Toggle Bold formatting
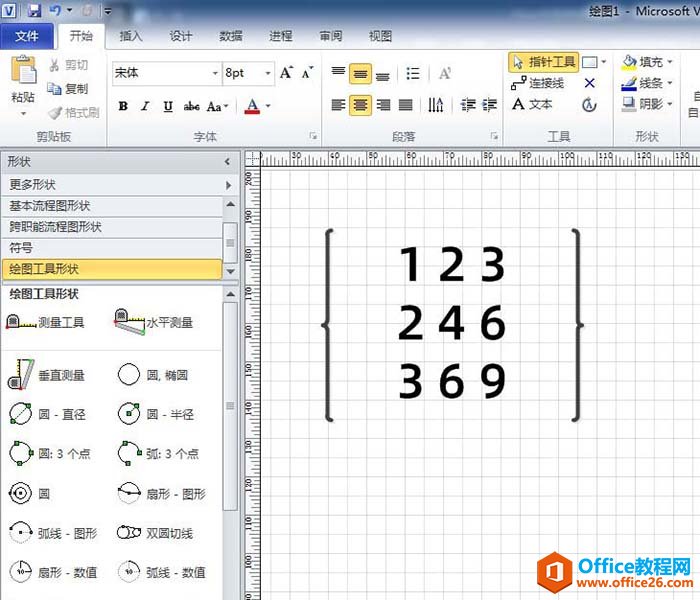This screenshot has width=700, height=600. 123,106
